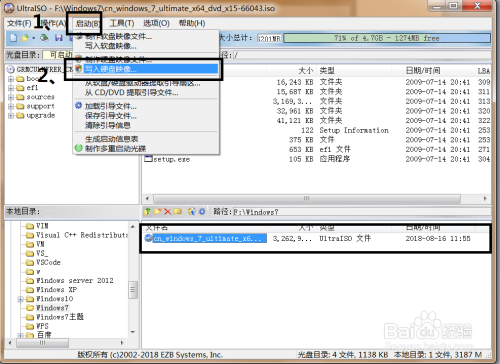Click the new folder icon in local toolbar

(x=157, y=211)
